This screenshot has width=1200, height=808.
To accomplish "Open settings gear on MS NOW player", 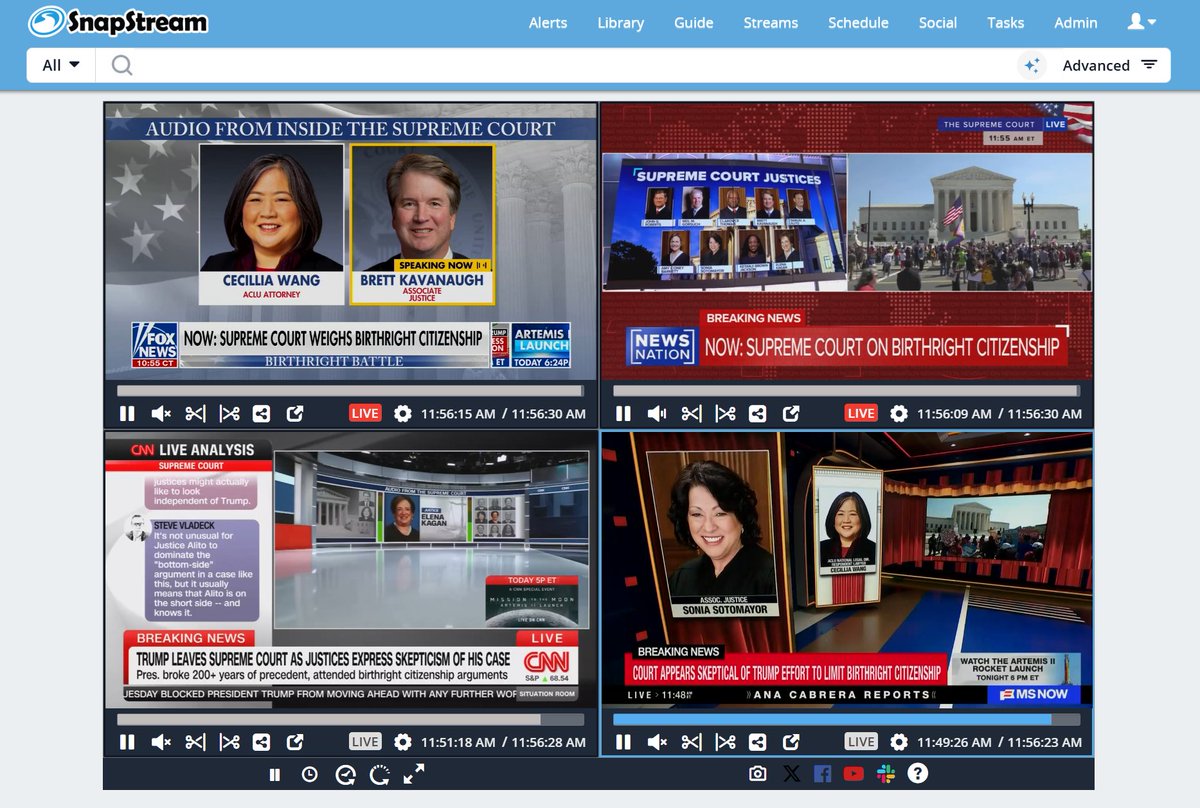I will click(899, 742).
